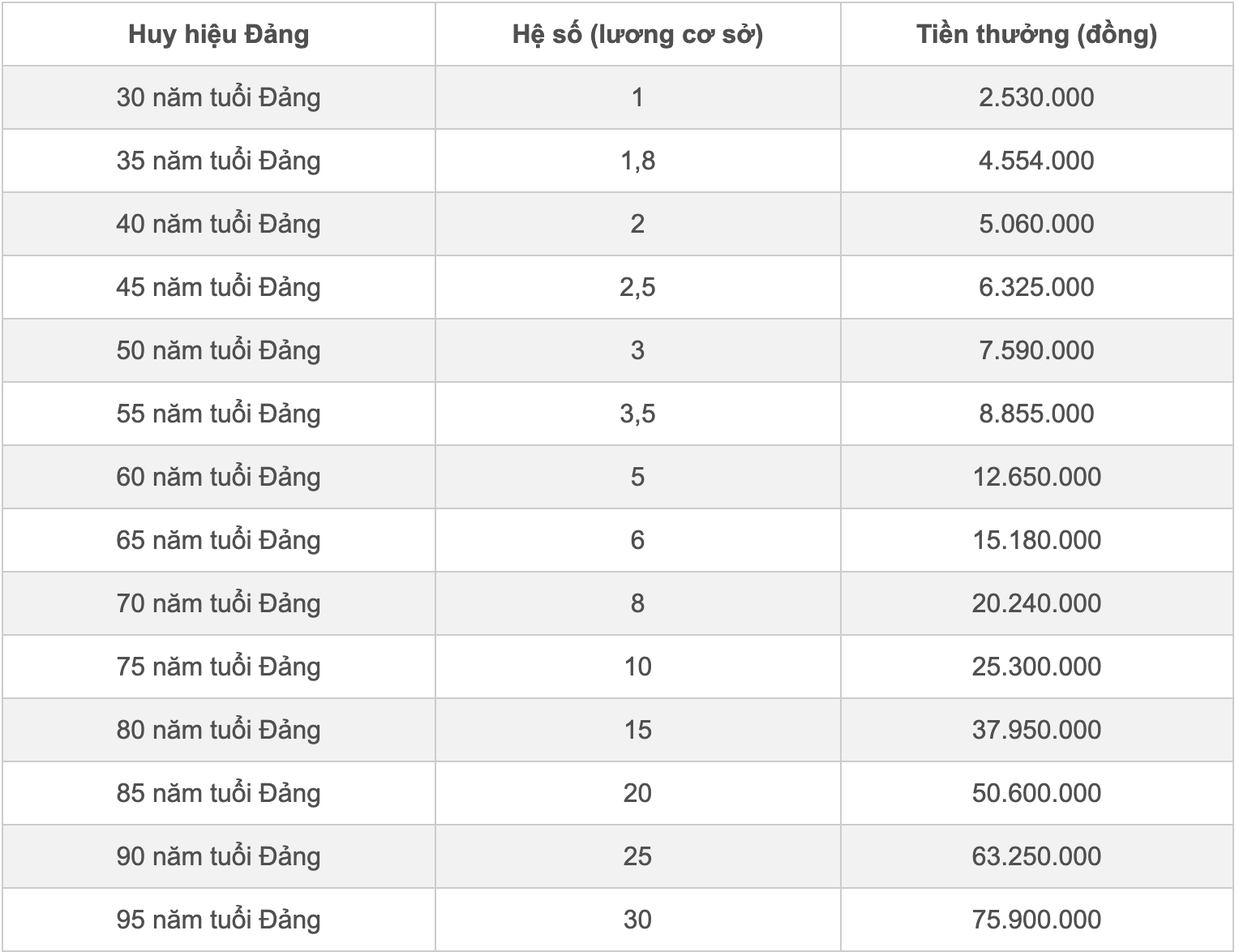Select the "40 năm tuổi Đảng" row label
The image size is (1239, 952).
pos(218,224)
